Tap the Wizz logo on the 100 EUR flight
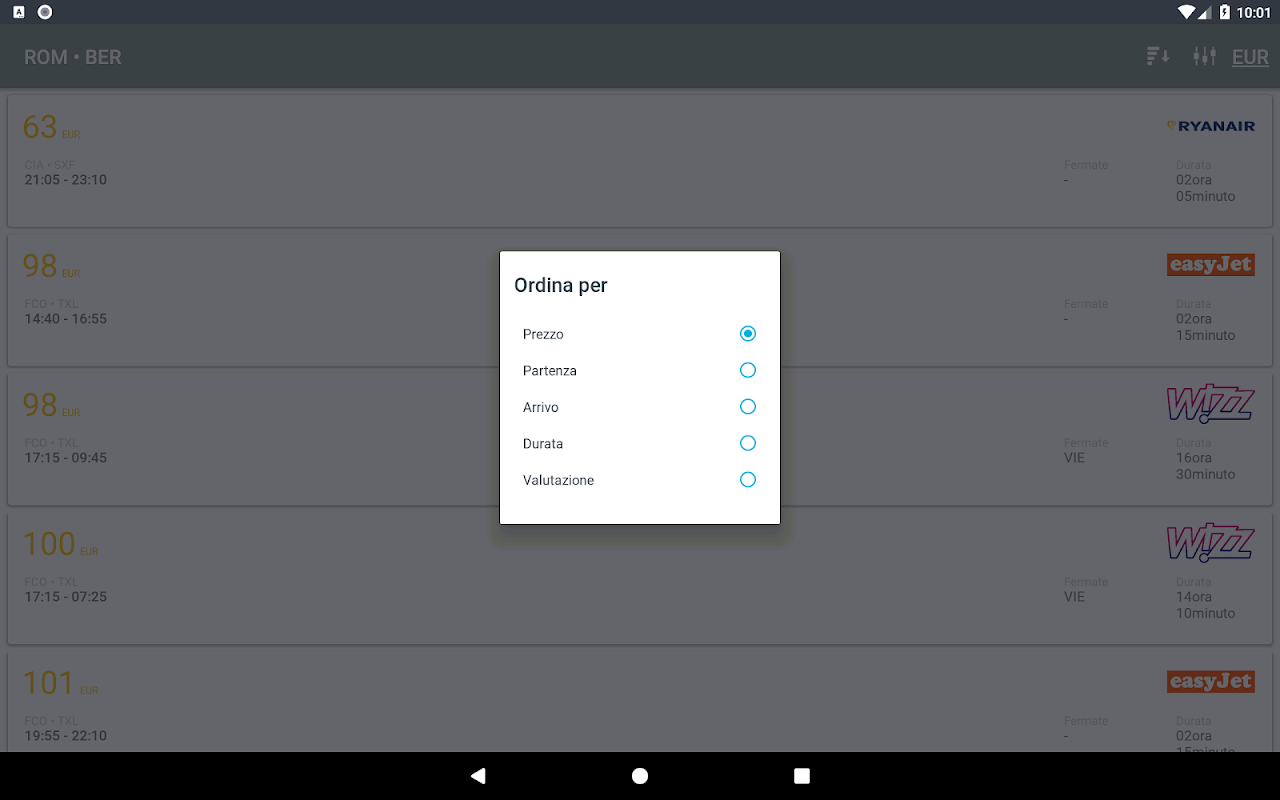Image resolution: width=1280 pixels, height=800 pixels. 1210,543
